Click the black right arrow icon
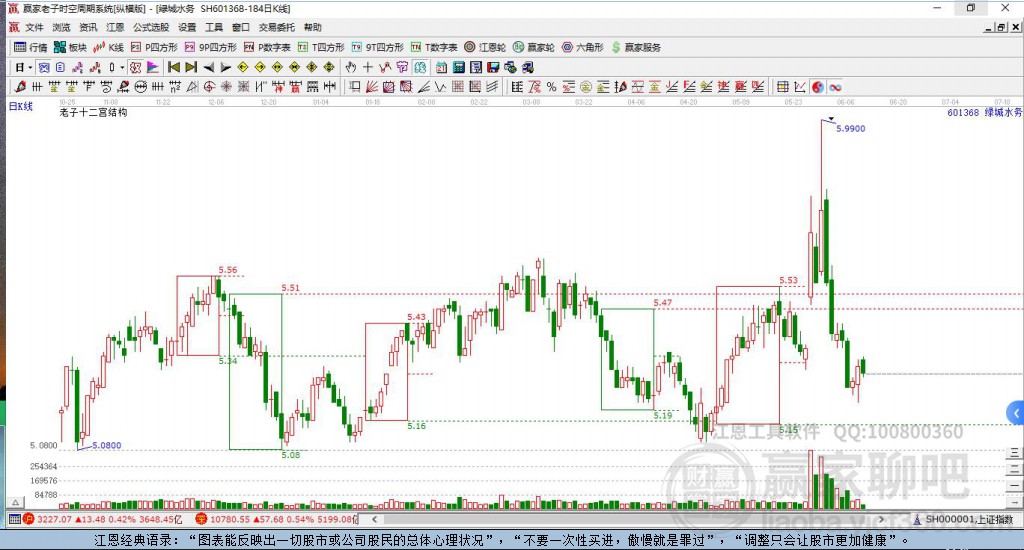Image resolution: width=1024 pixels, height=550 pixels. click(x=225, y=67)
